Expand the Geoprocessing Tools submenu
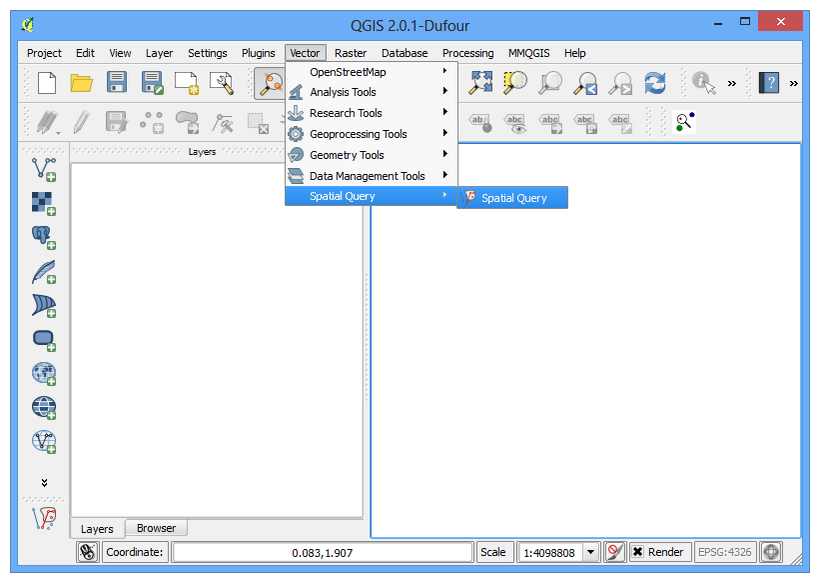The image size is (820, 583). click(x=371, y=134)
